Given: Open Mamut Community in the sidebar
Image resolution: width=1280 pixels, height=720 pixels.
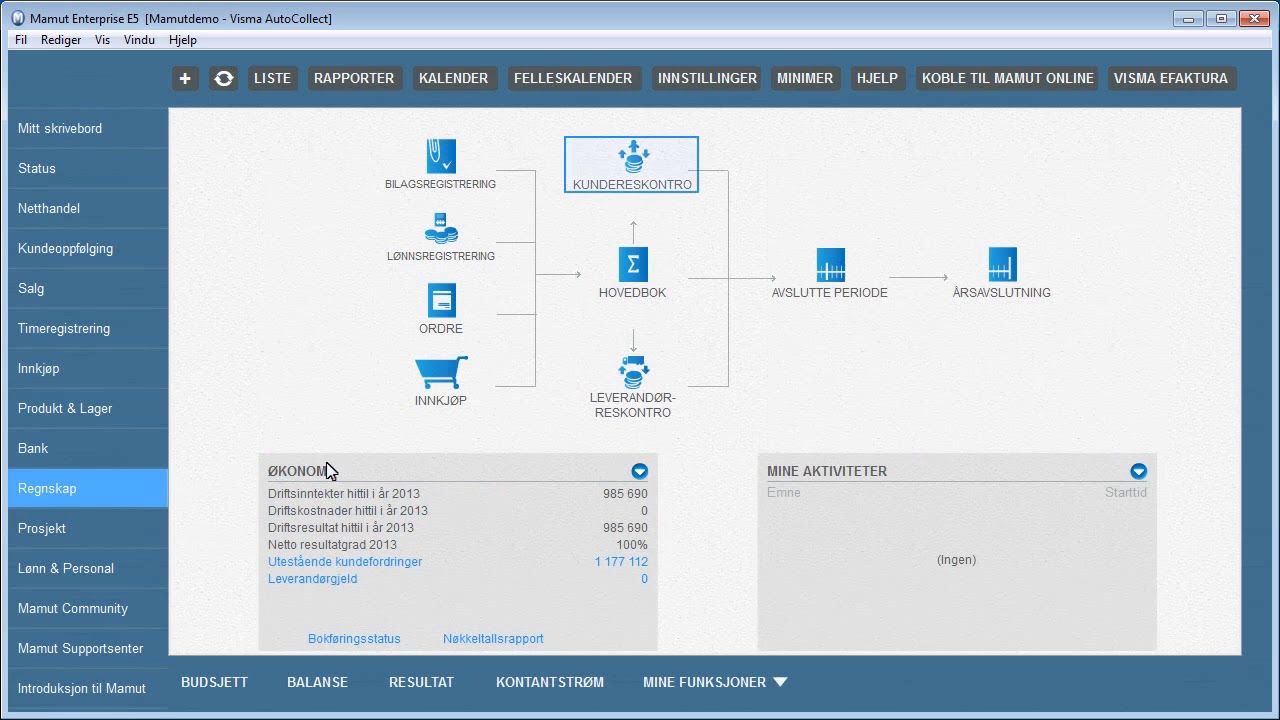Looking at the screenshot, I should point(88,608).
